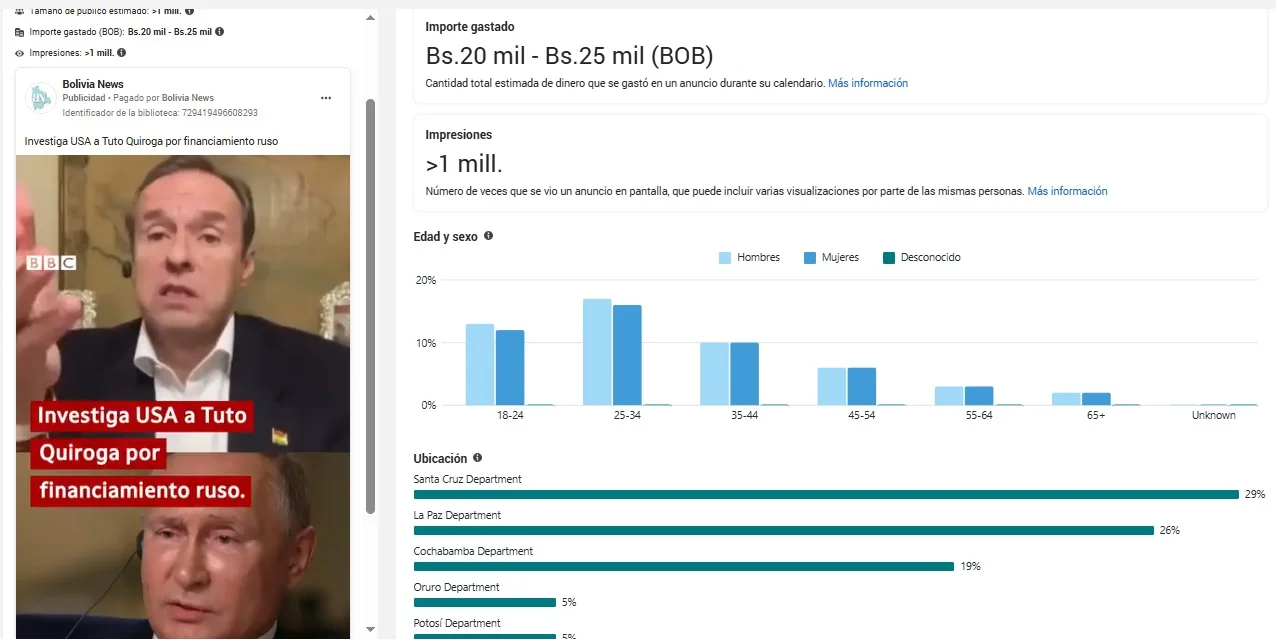This screenshot has height=640, width=1276.
Task: Toggle the Hombres legend series
Action: [x=749, y=258]
